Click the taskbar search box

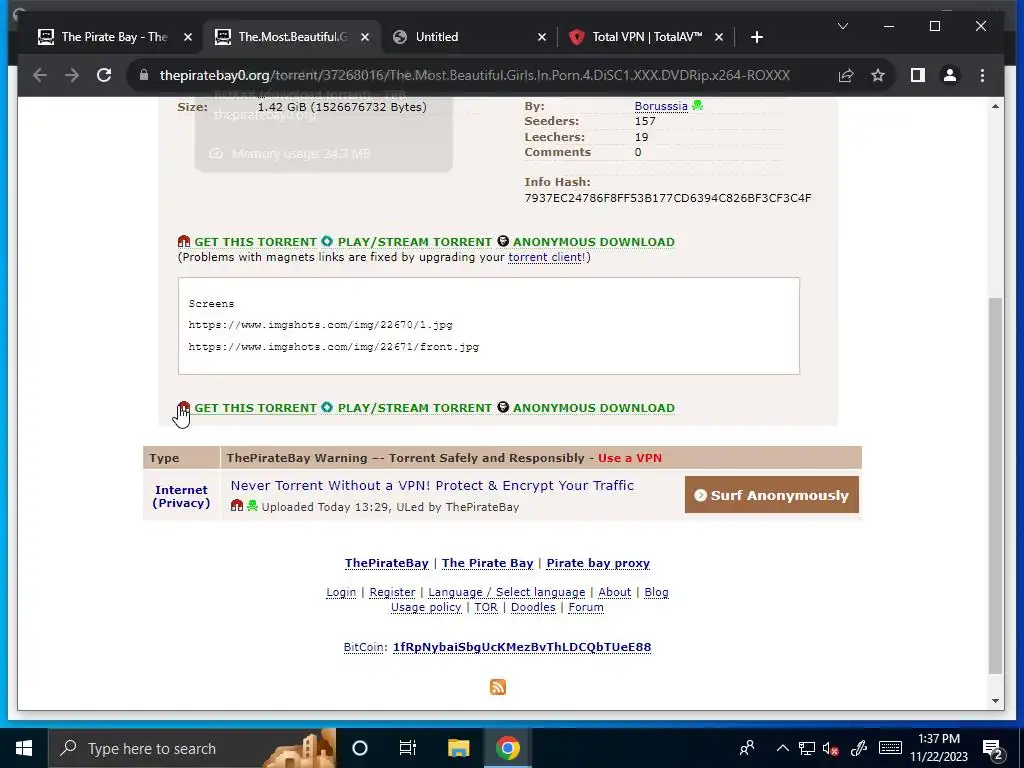192,748
